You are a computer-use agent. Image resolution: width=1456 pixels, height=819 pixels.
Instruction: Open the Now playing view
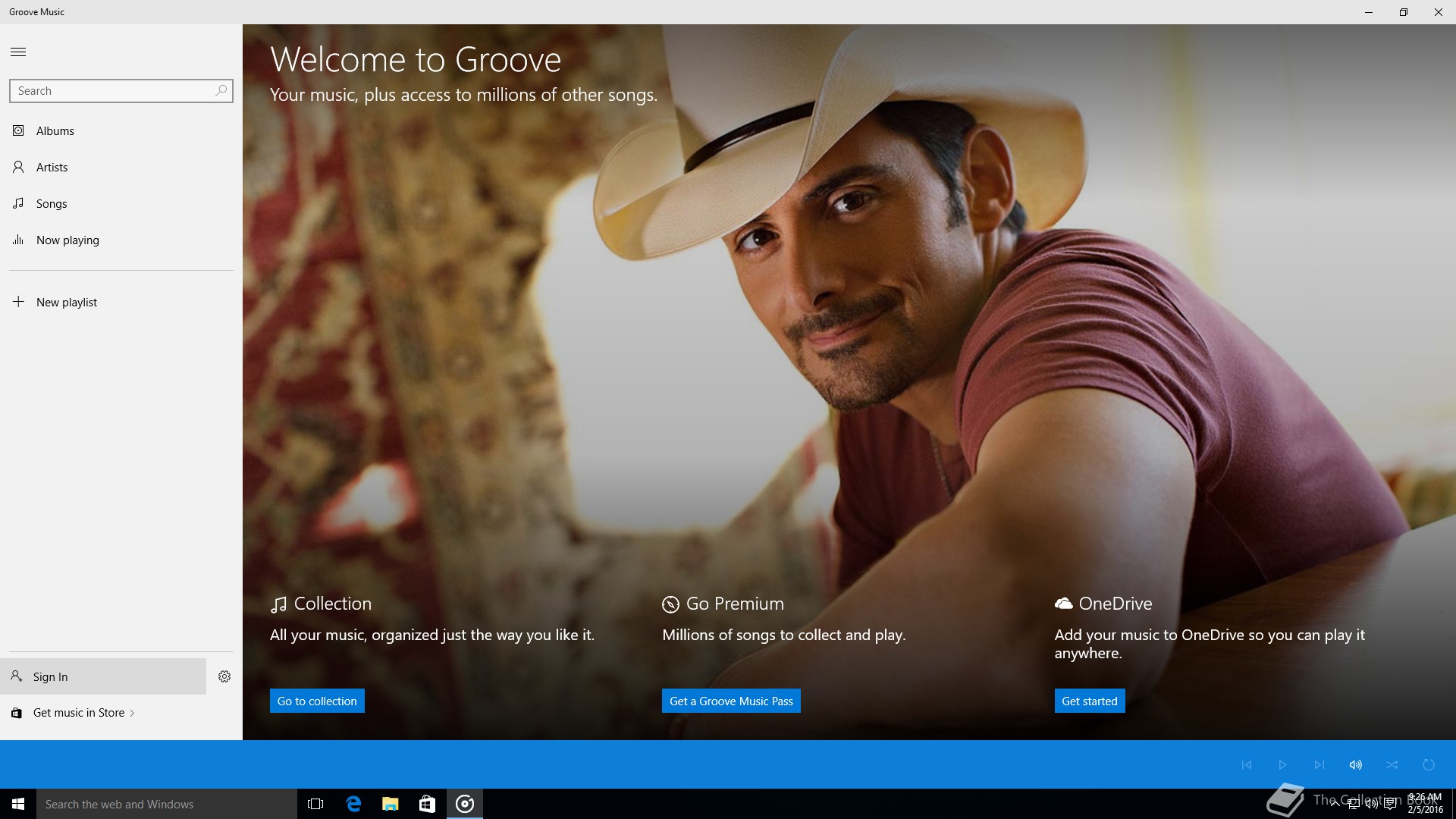[121, 240]
